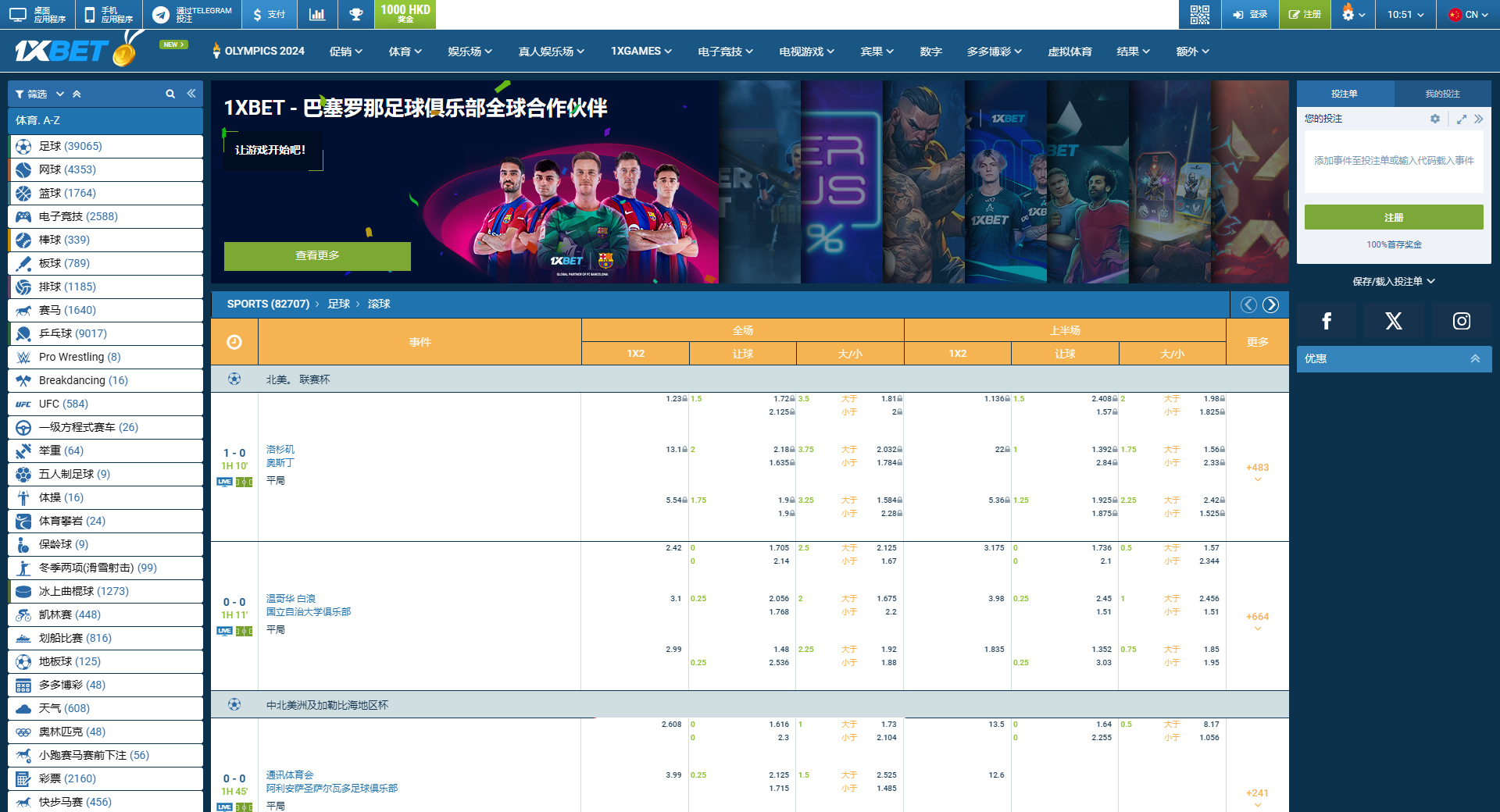Screen dimensions: 1500x812
Task: Click the 100%首存奖金 link
Action: pyautogui.click(x=1394, y=244)
